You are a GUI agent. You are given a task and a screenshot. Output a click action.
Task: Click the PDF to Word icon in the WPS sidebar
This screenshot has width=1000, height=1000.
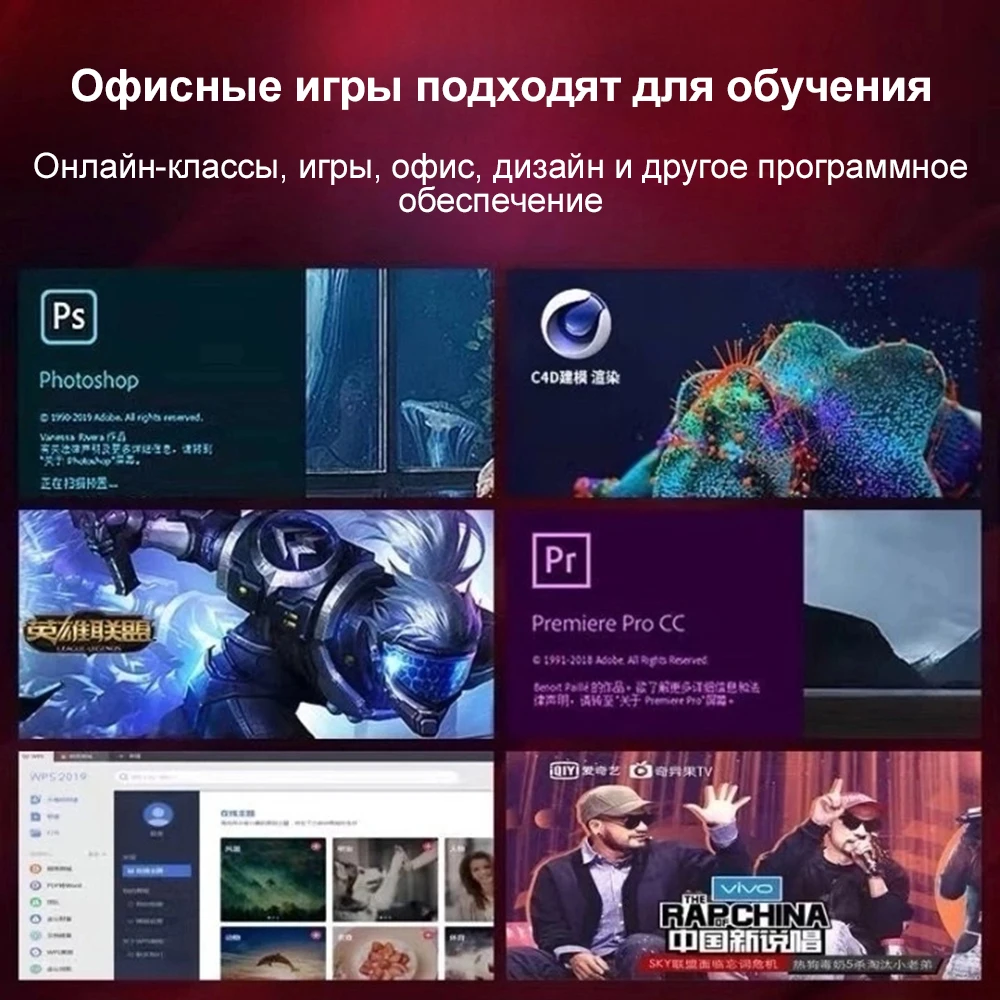[x=36, y=885]
